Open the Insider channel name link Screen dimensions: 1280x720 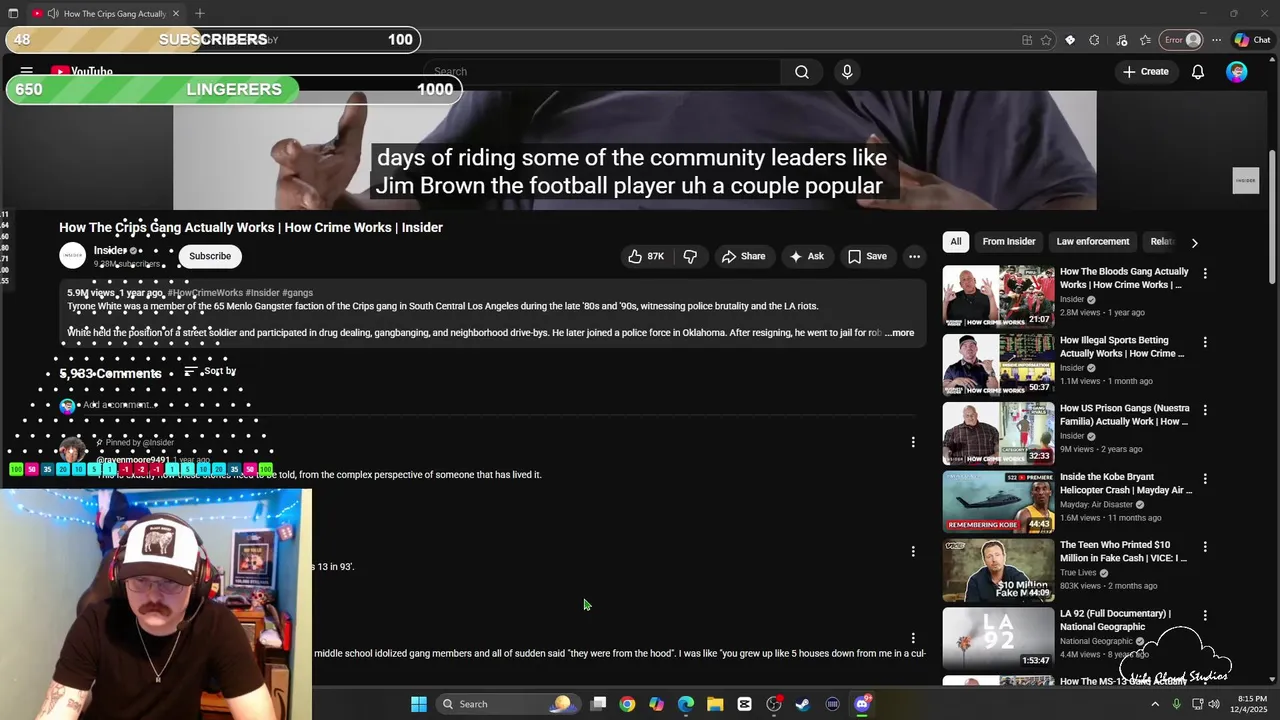click(110, 250)
